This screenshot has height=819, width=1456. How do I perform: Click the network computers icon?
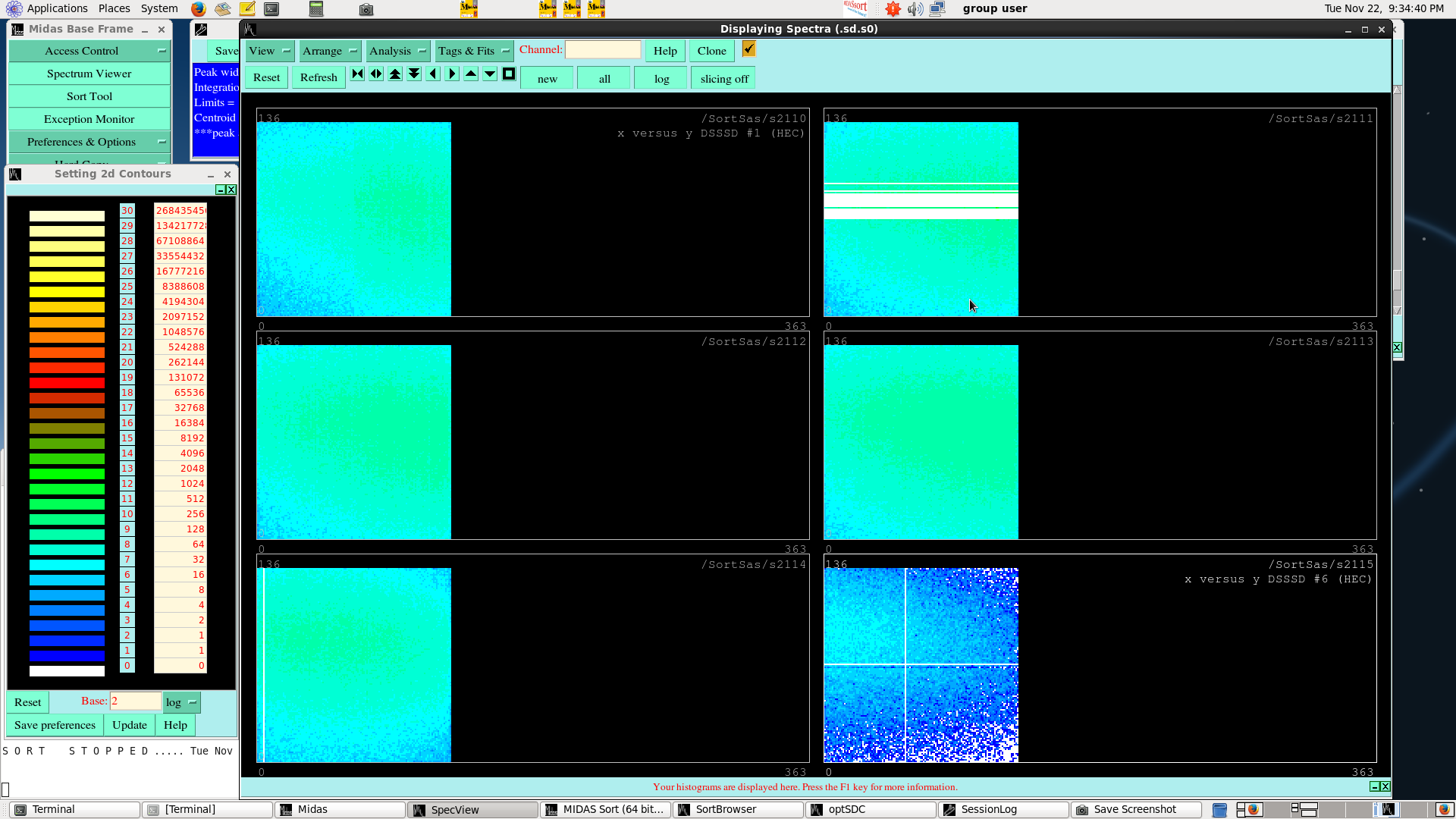point(938,9)
